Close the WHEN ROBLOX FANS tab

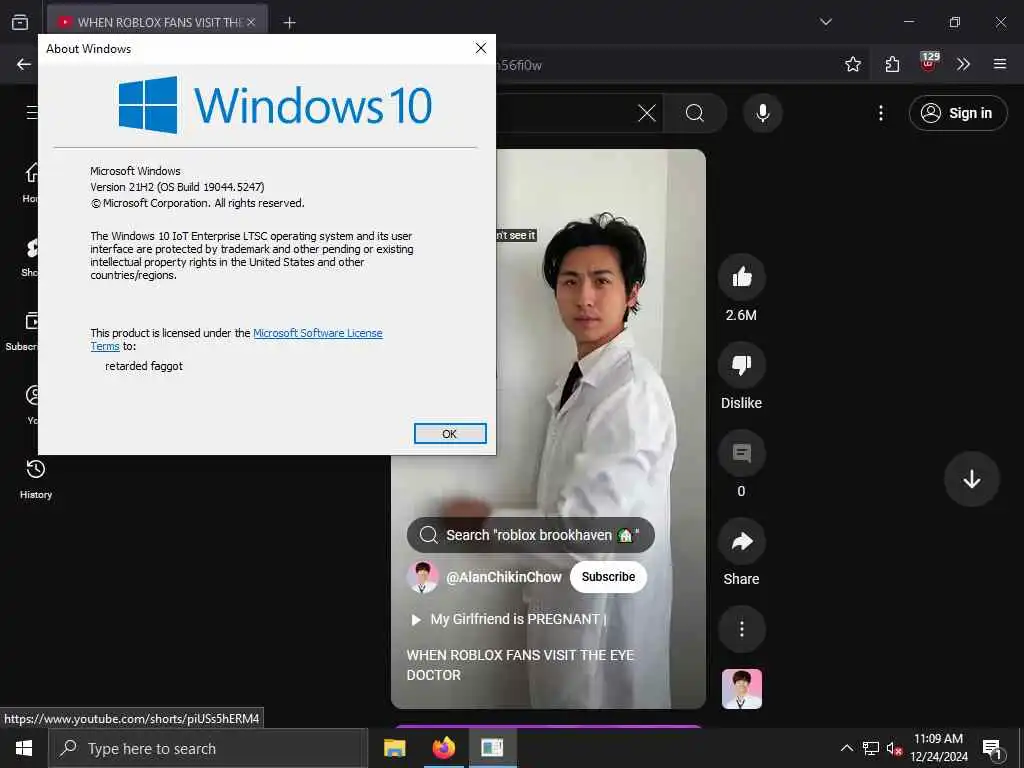pos(251,22)
